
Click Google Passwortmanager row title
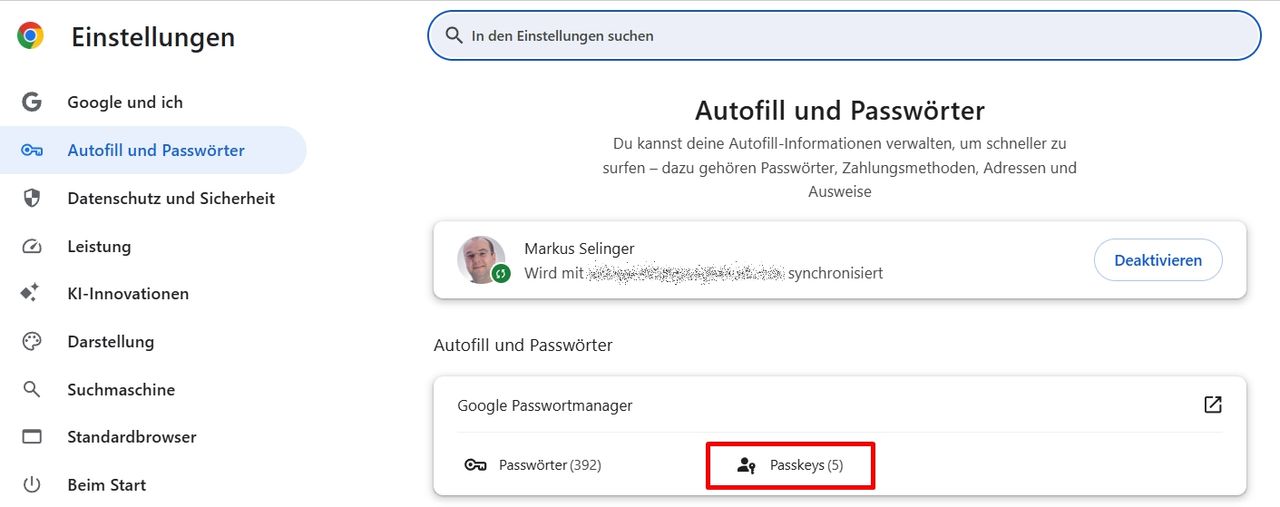(x=545, y=405)
